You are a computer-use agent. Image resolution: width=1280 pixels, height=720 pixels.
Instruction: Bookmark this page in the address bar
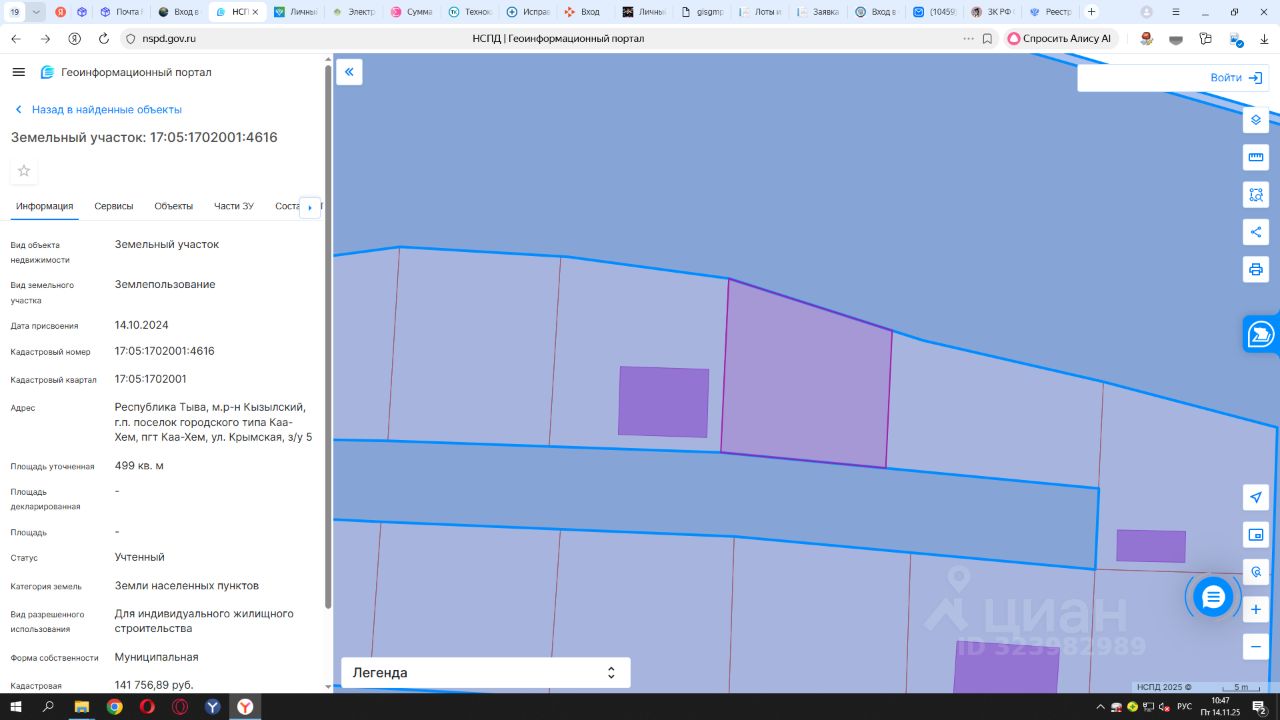tap(987, 39)
